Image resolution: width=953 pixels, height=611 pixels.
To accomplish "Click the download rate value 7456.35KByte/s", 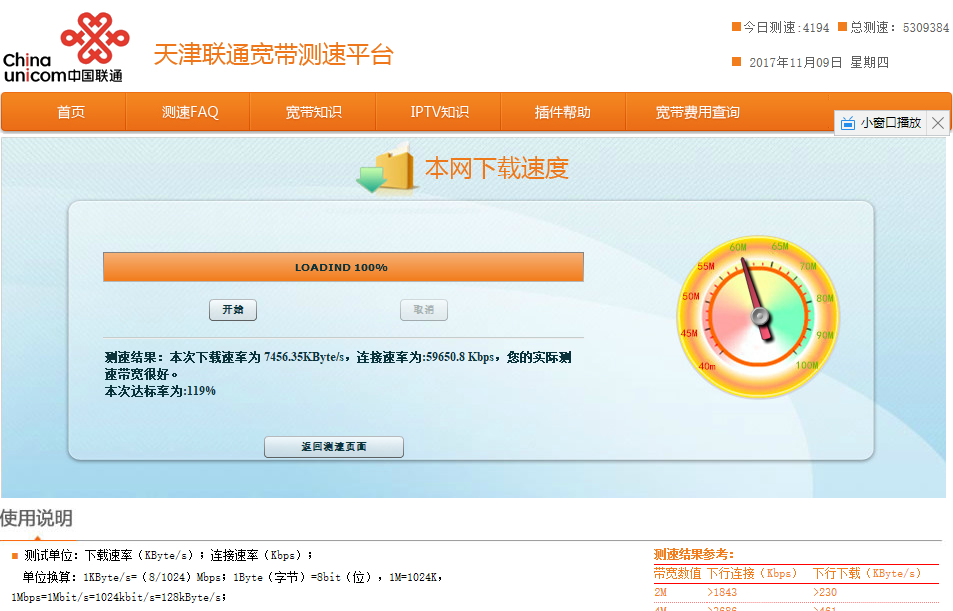I will pos(304,357).
